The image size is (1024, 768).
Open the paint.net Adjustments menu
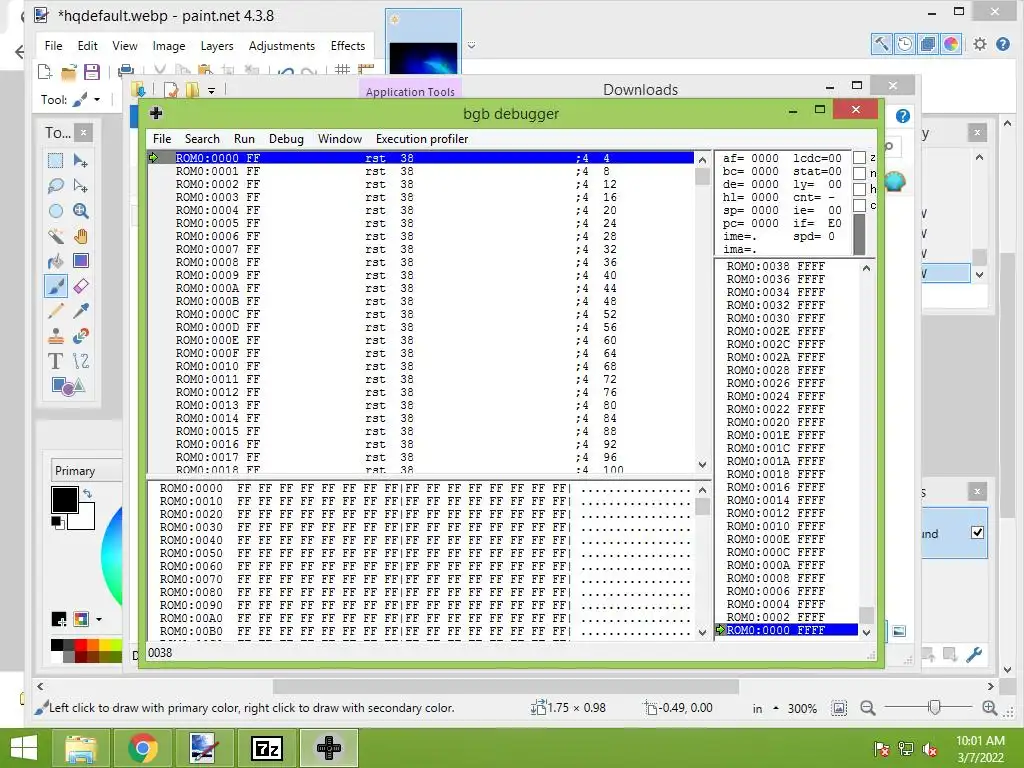281,46
